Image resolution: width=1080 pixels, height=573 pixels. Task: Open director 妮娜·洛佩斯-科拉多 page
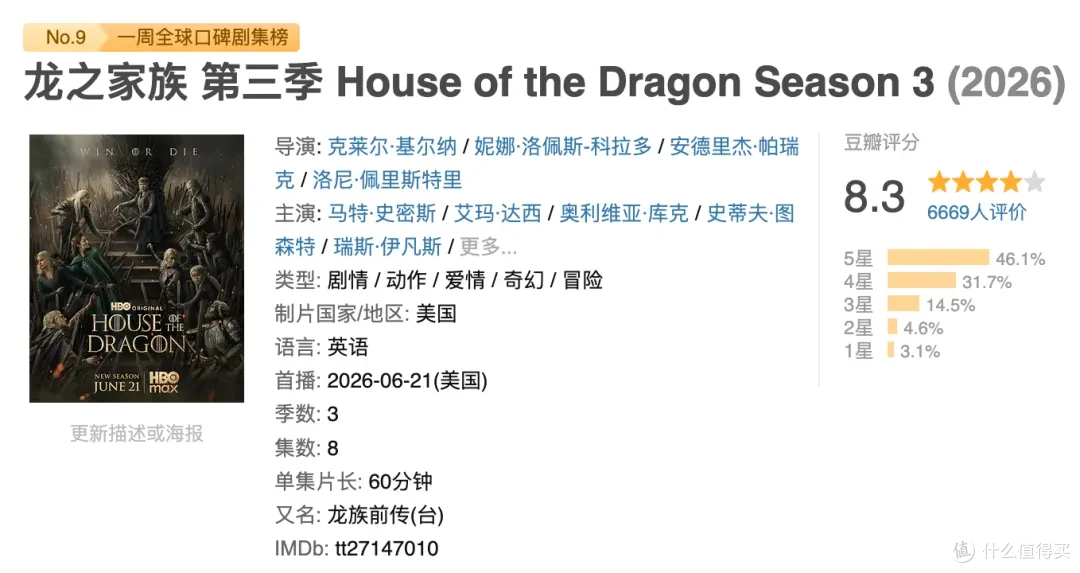(563, 146)
